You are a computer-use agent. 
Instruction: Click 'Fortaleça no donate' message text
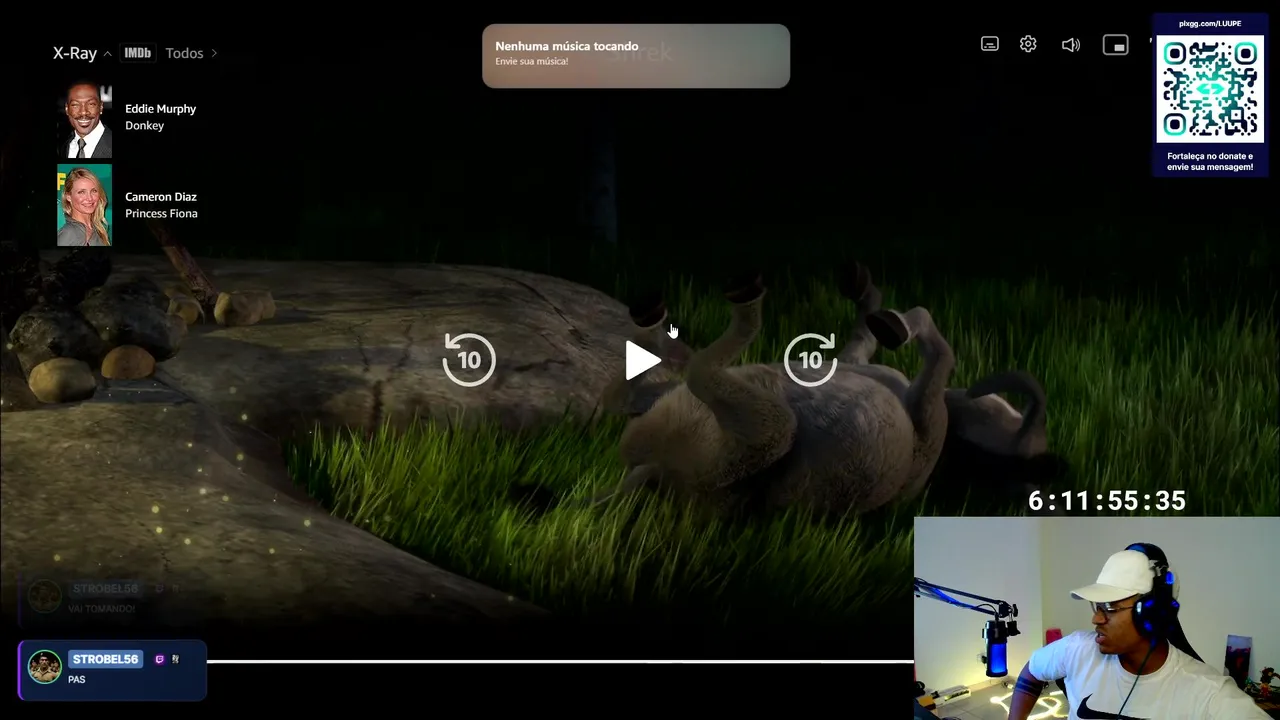pyautogui.click(x=1210, y=162)
